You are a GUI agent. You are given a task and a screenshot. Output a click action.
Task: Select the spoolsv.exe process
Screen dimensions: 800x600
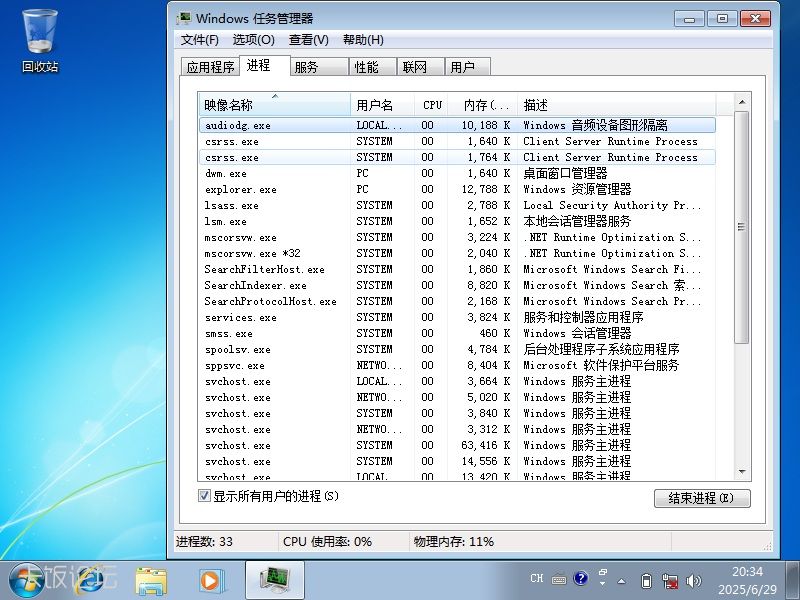tap(457, 349)
